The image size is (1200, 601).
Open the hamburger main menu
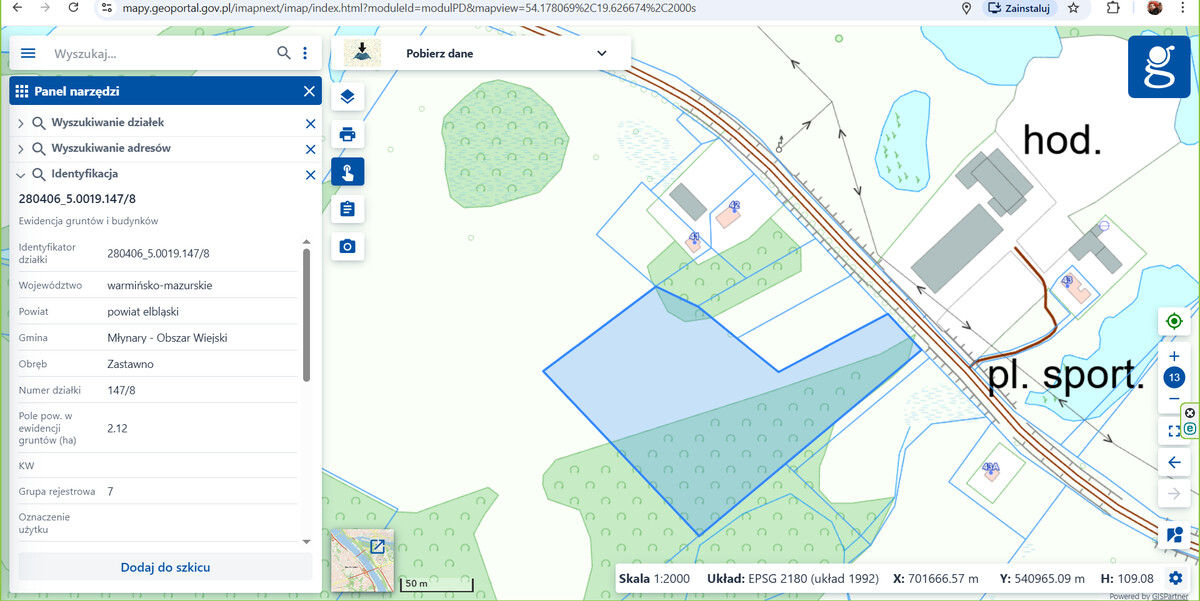pos(28,53)
